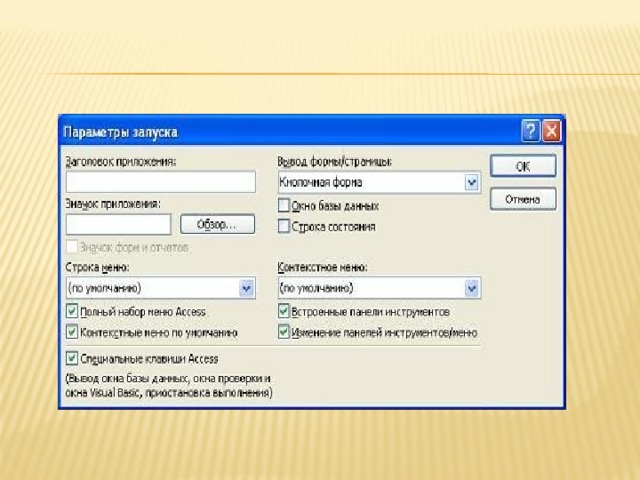The width and height of the screenshot is (640, 480).
Task: Disable Контекстные меню по умолчанию checkbox
Action: 72,332
